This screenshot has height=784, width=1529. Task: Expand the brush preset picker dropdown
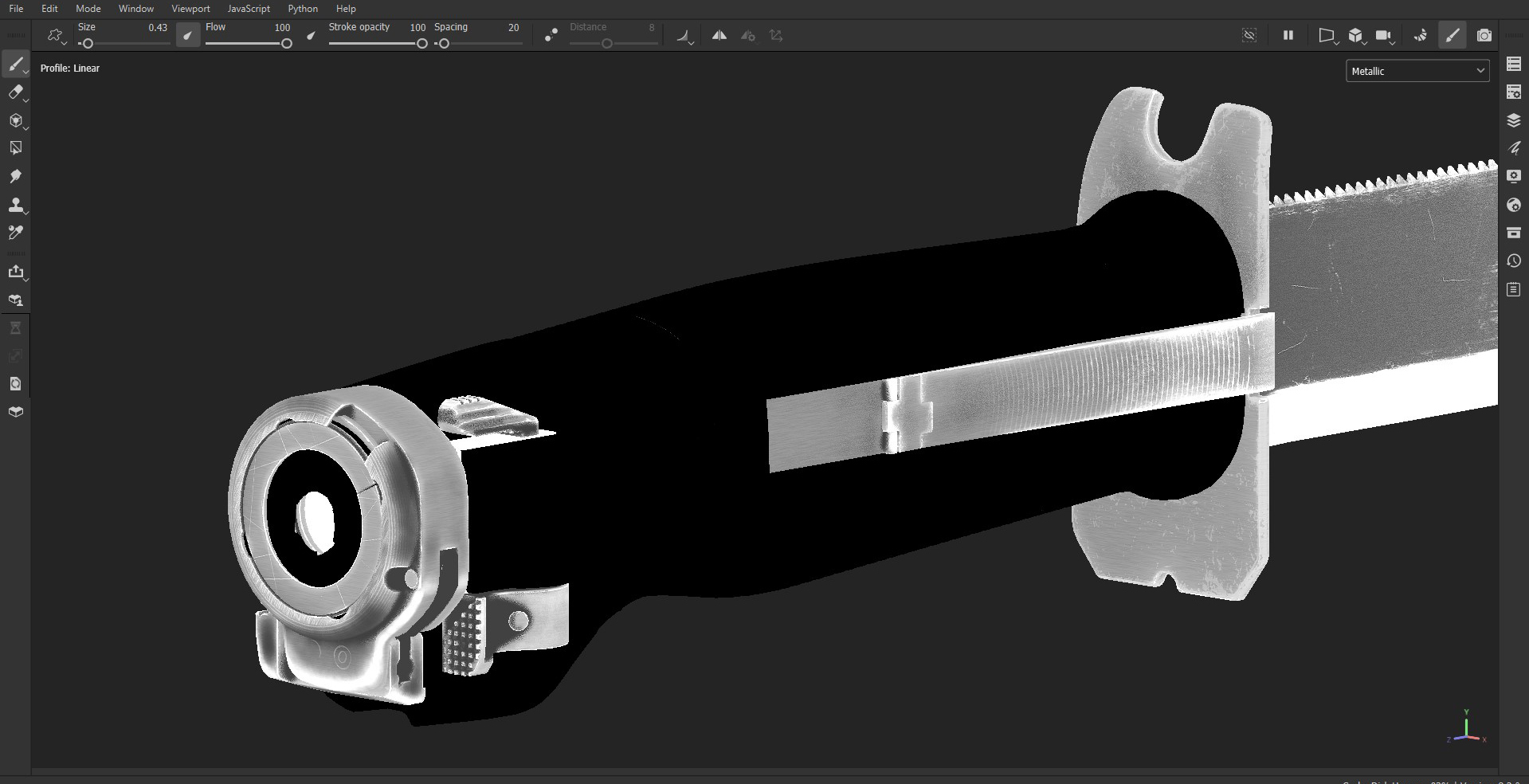point(55,36)
